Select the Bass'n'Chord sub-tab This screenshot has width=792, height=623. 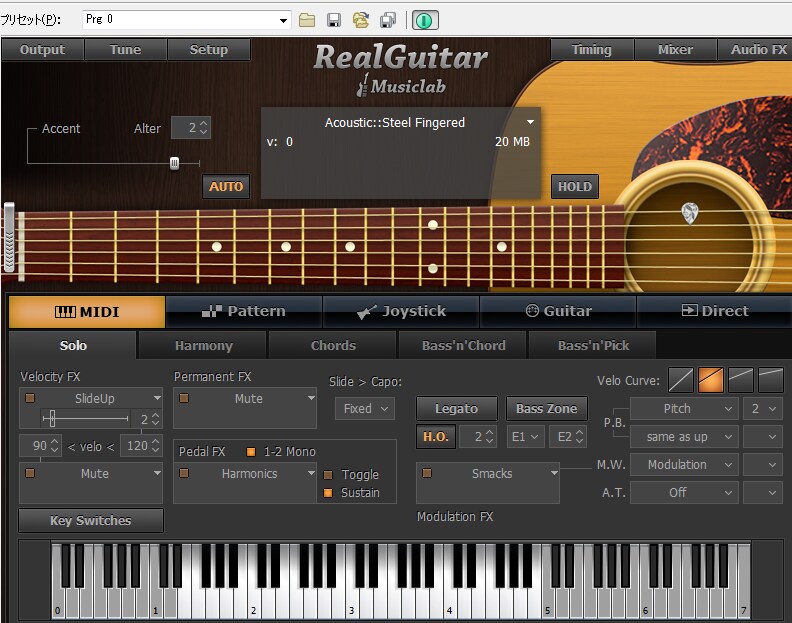(463, 346)
